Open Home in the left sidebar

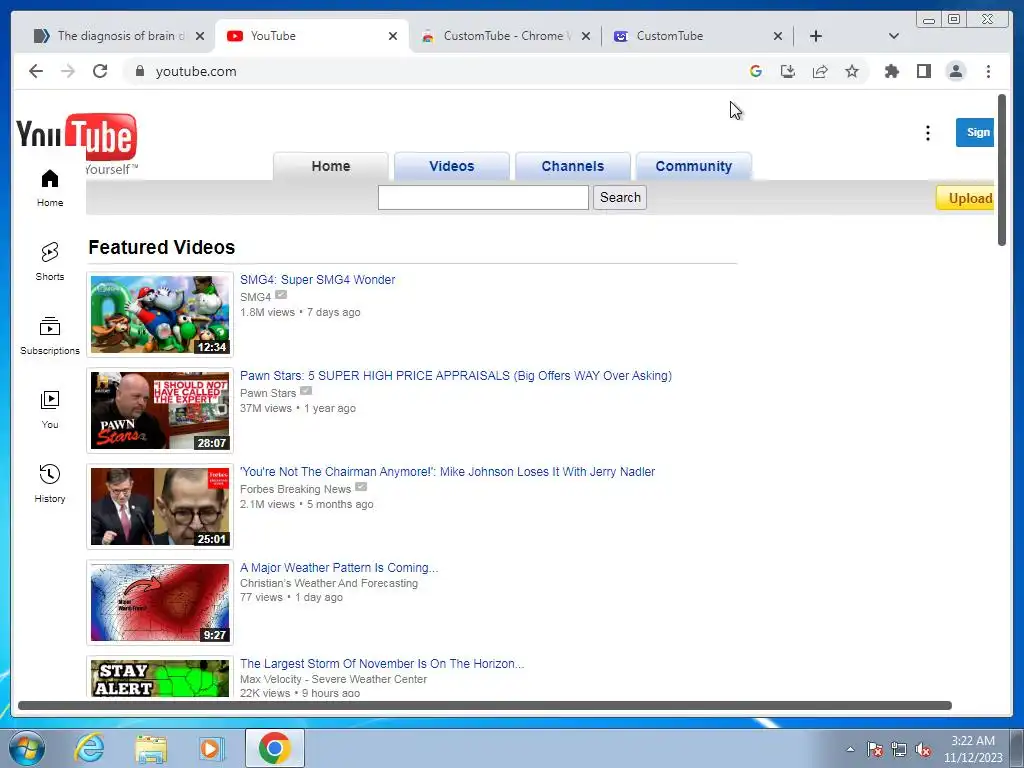50,188
